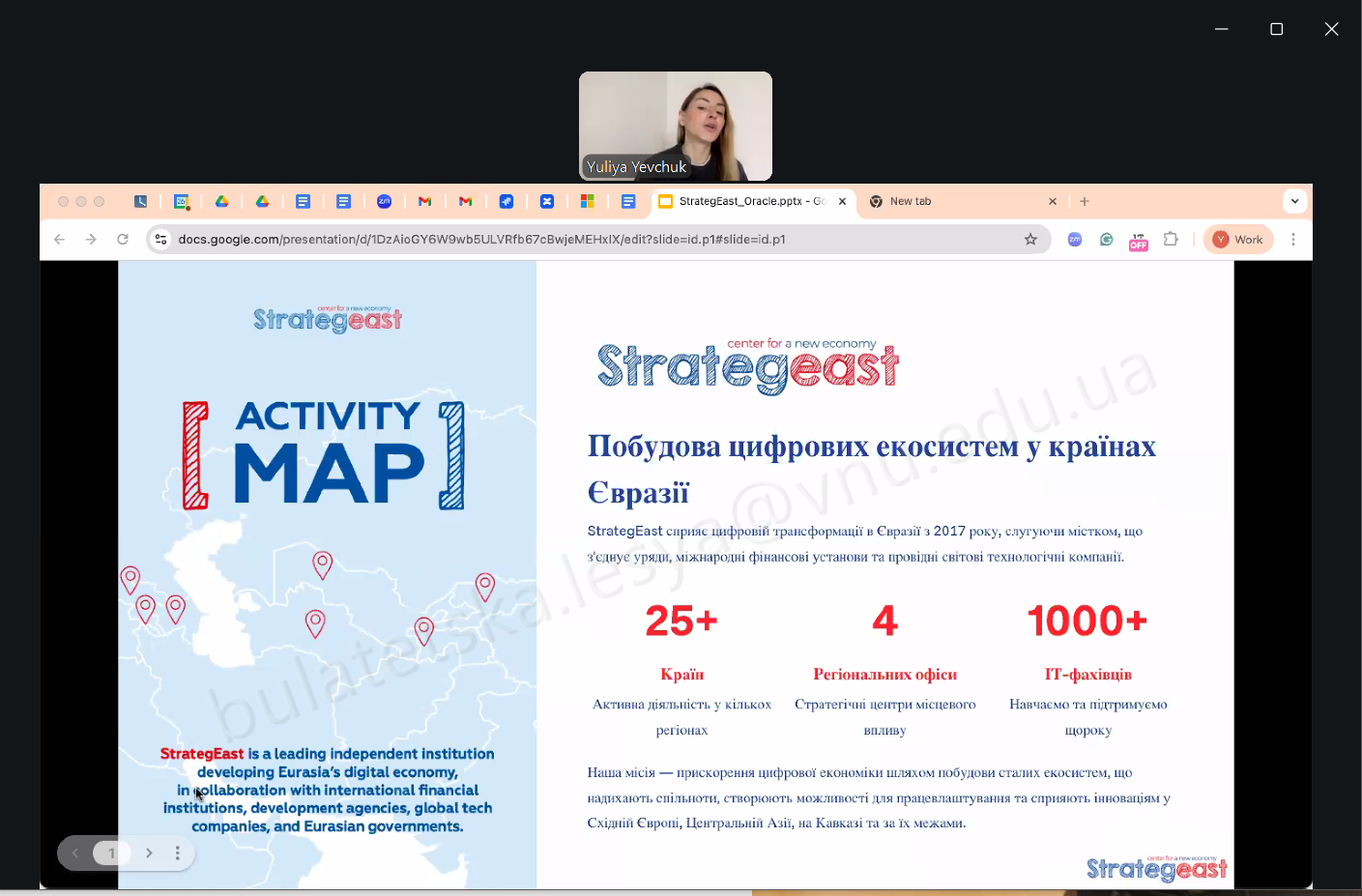Click the site information icon in address bar
The height and width of the screenshot is (896, 1362).
point(161,240)
